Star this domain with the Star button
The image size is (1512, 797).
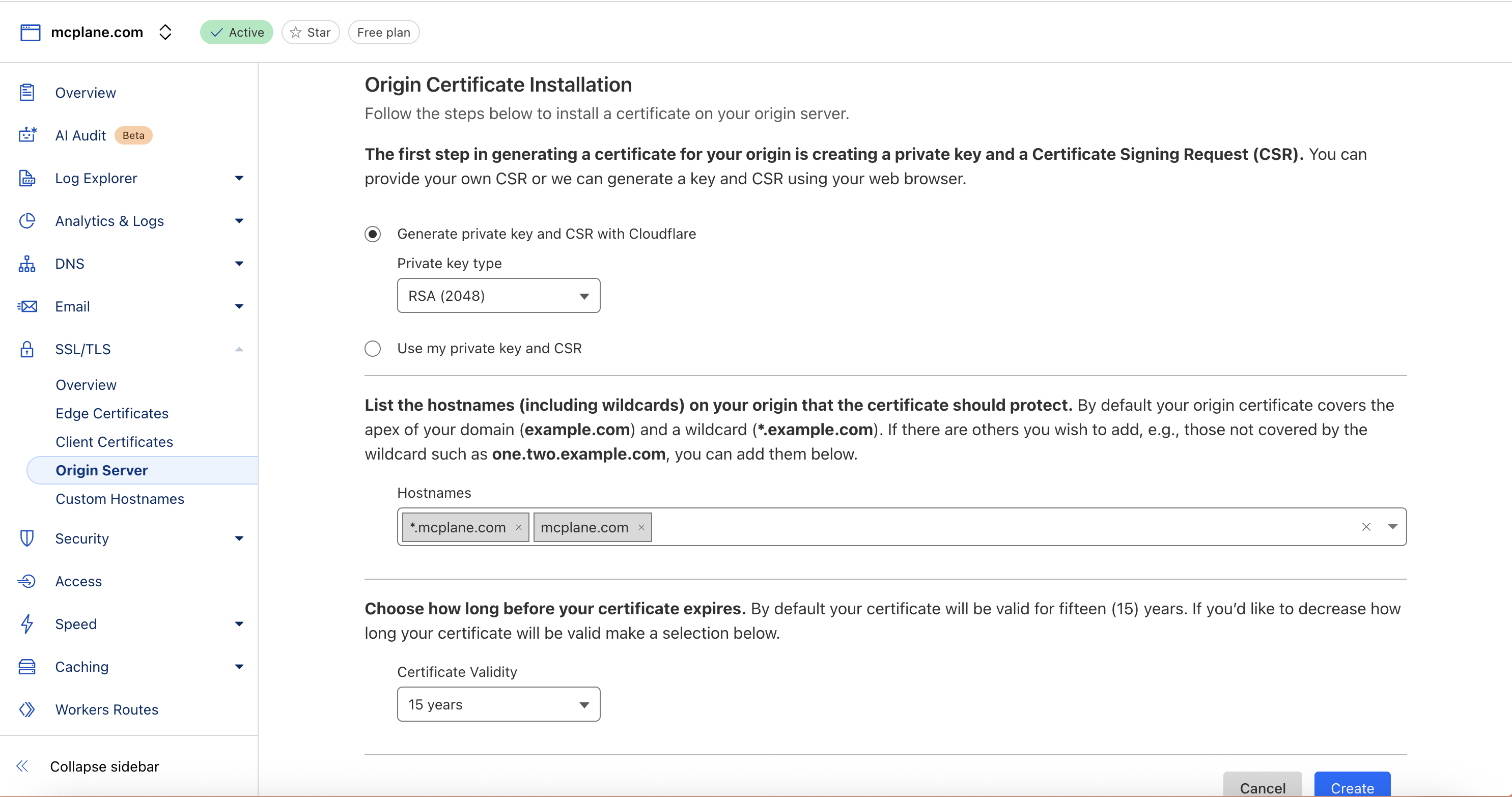pos(311,32)
